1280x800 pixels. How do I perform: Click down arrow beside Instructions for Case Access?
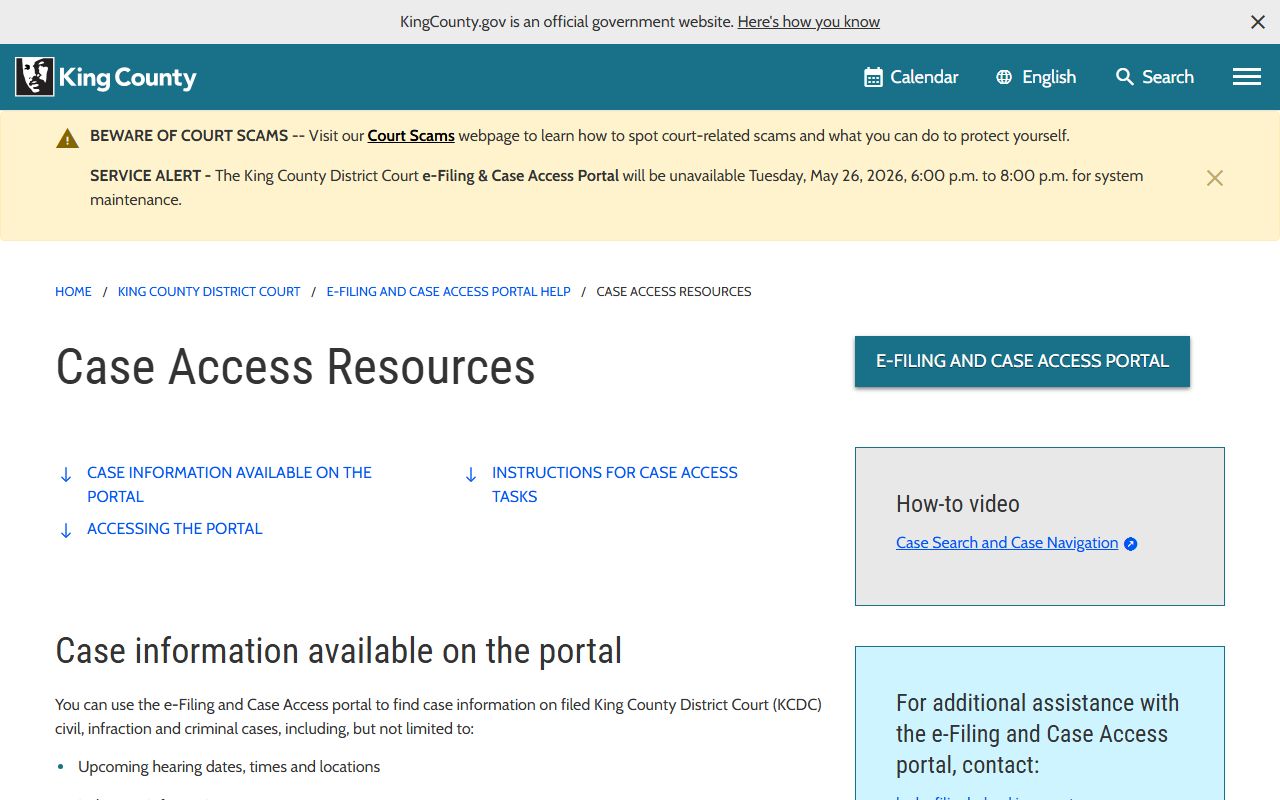(x=471, y=475)
